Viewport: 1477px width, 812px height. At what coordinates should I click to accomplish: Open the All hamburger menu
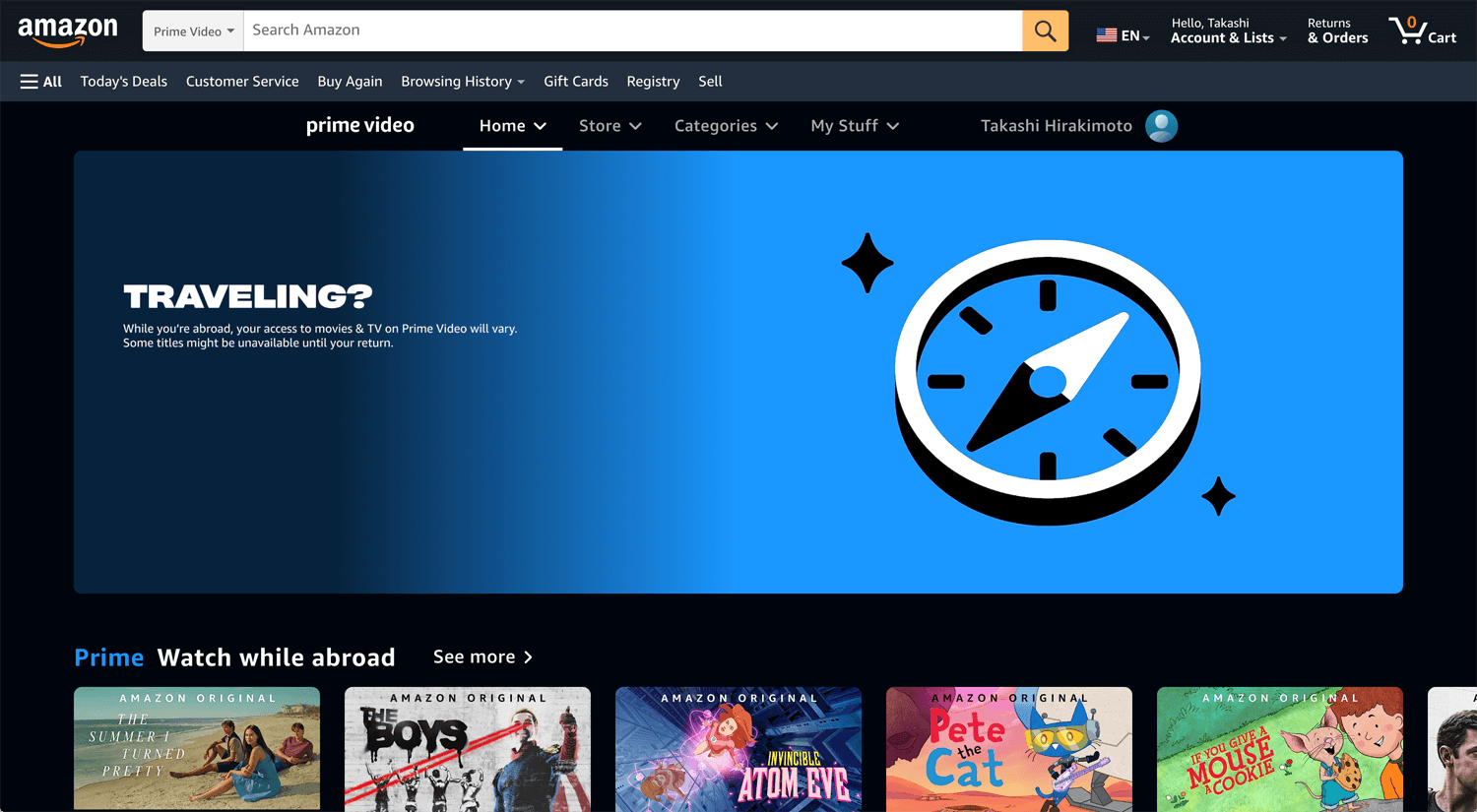click(x=40, y=82)
